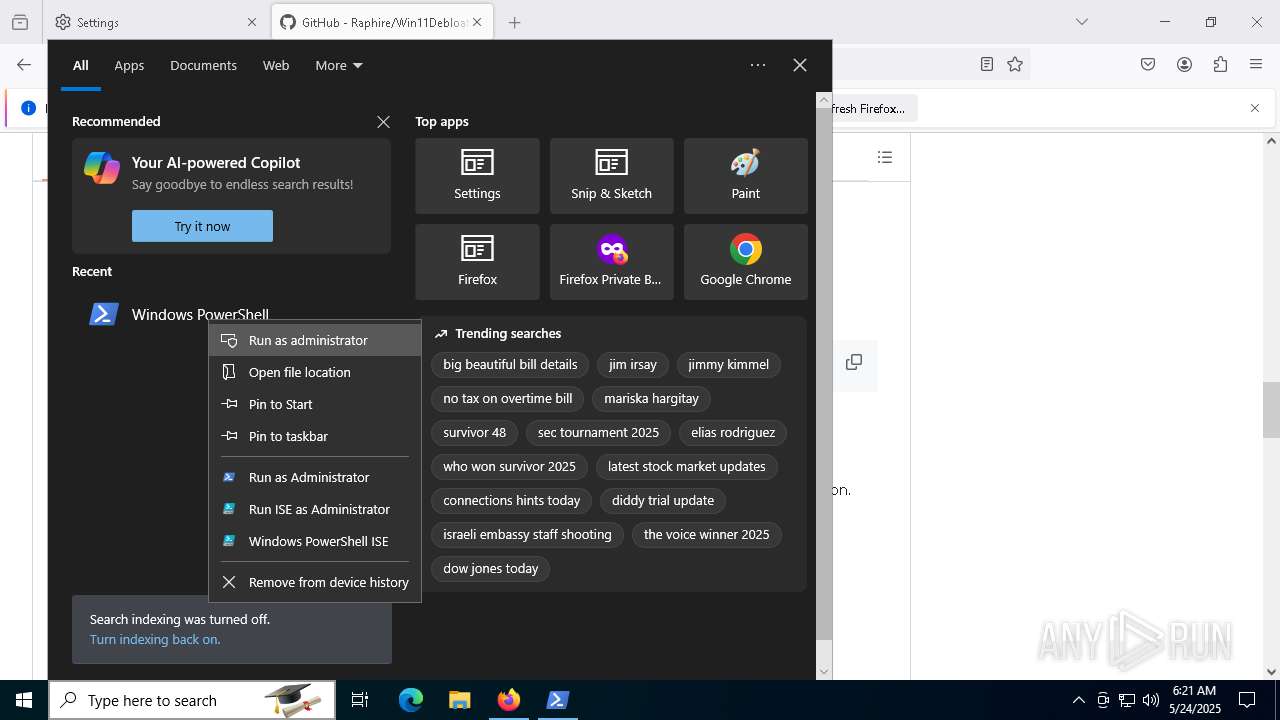The image size is (1280, 720).
Task: Open Paint from Top apps
Action: 745,176
